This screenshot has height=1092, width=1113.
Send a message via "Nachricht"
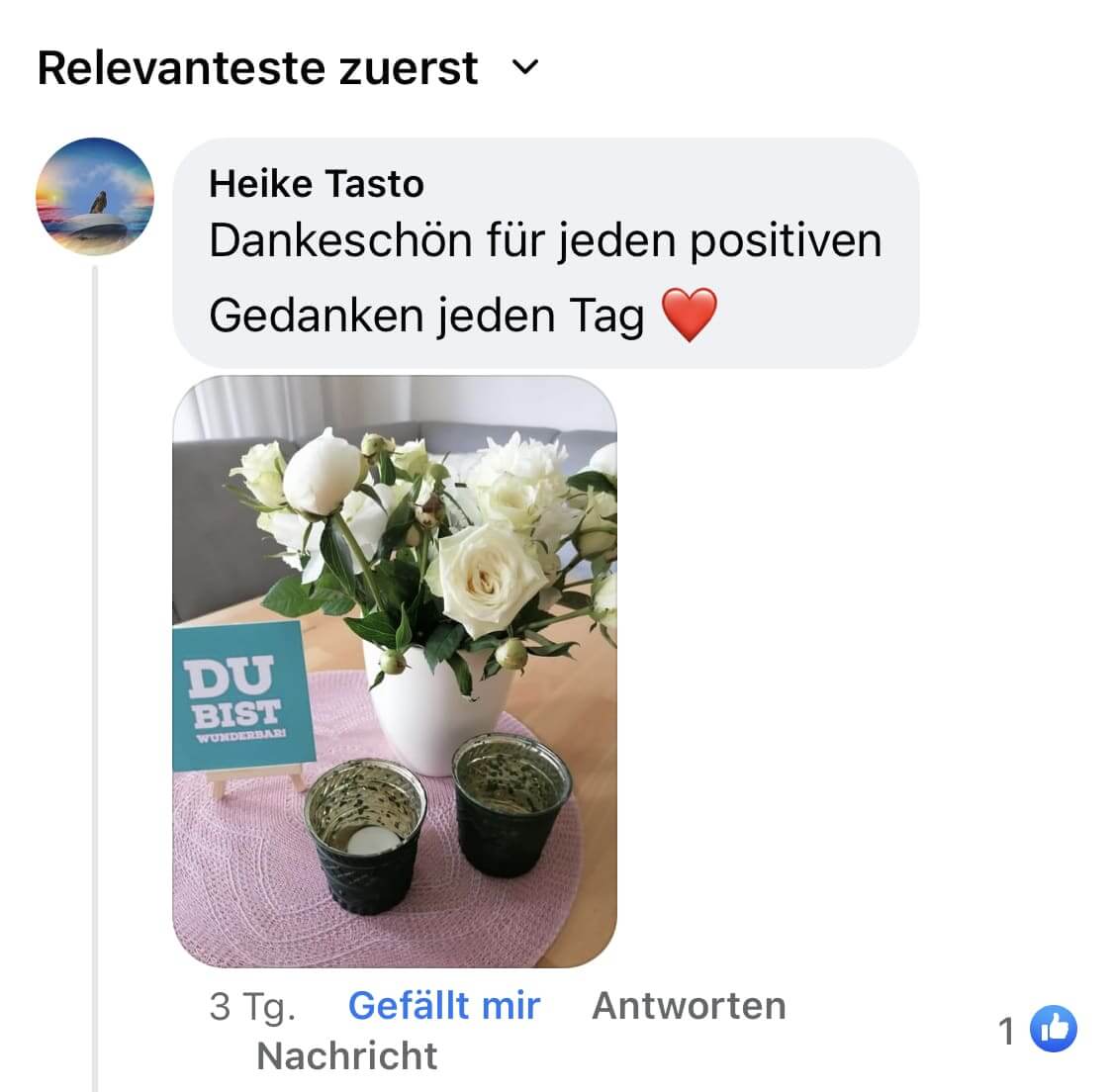(x=347, y=1055)
